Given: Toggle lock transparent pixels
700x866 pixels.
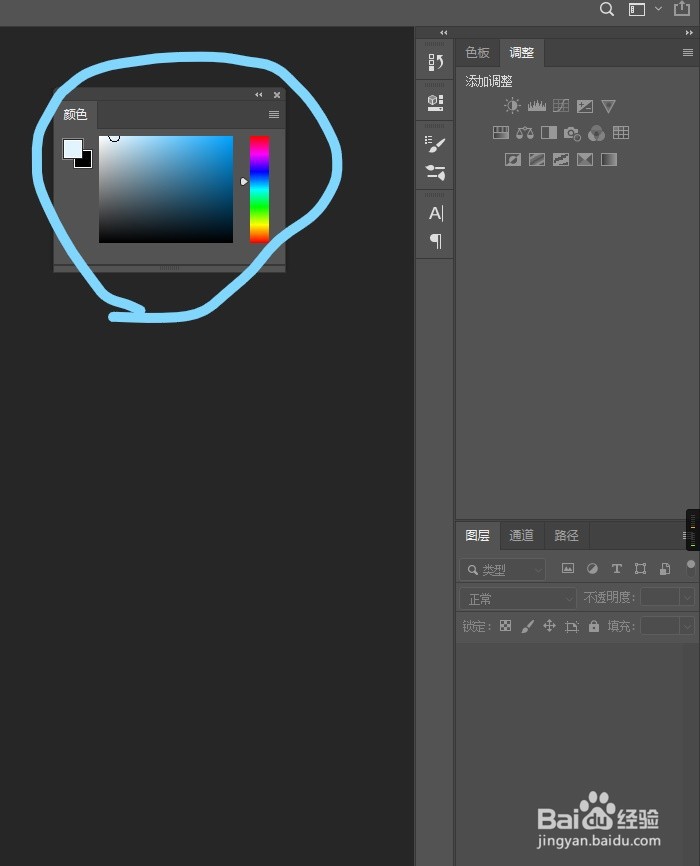Looking at the screenshot, I should click(x=506, y=626).
